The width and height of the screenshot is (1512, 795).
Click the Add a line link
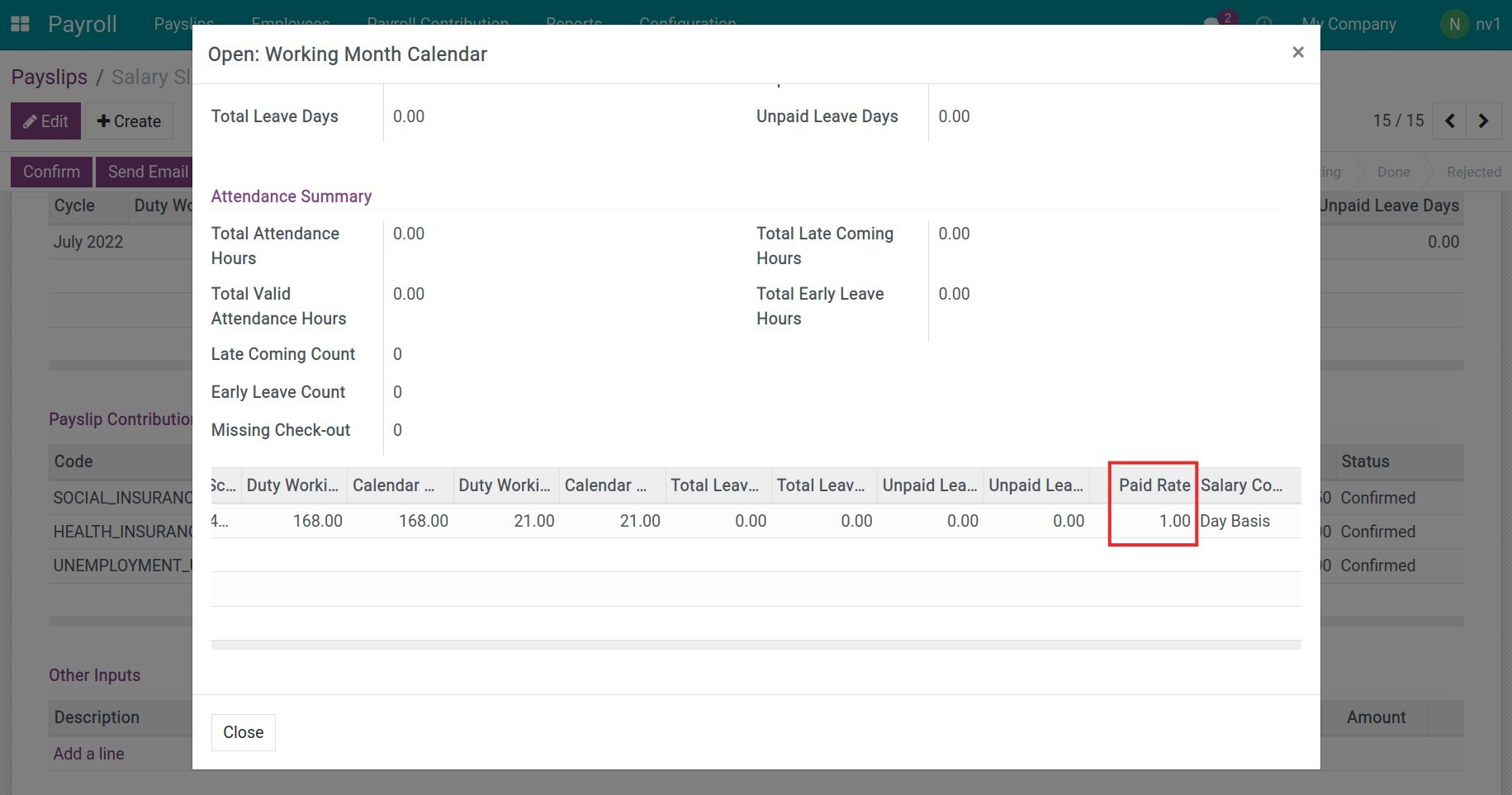point(88,754)
